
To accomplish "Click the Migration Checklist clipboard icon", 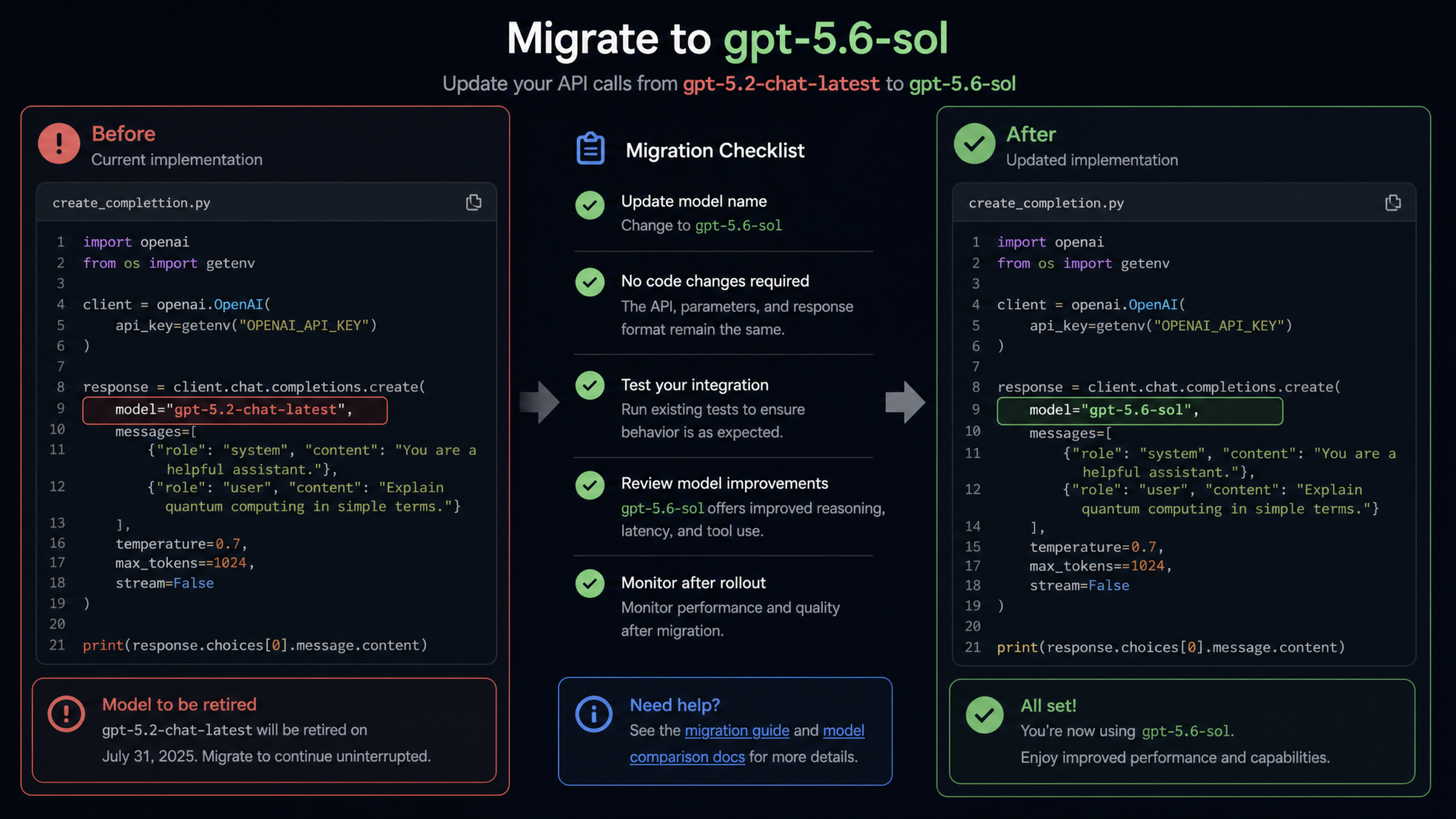I will point(591,149).
